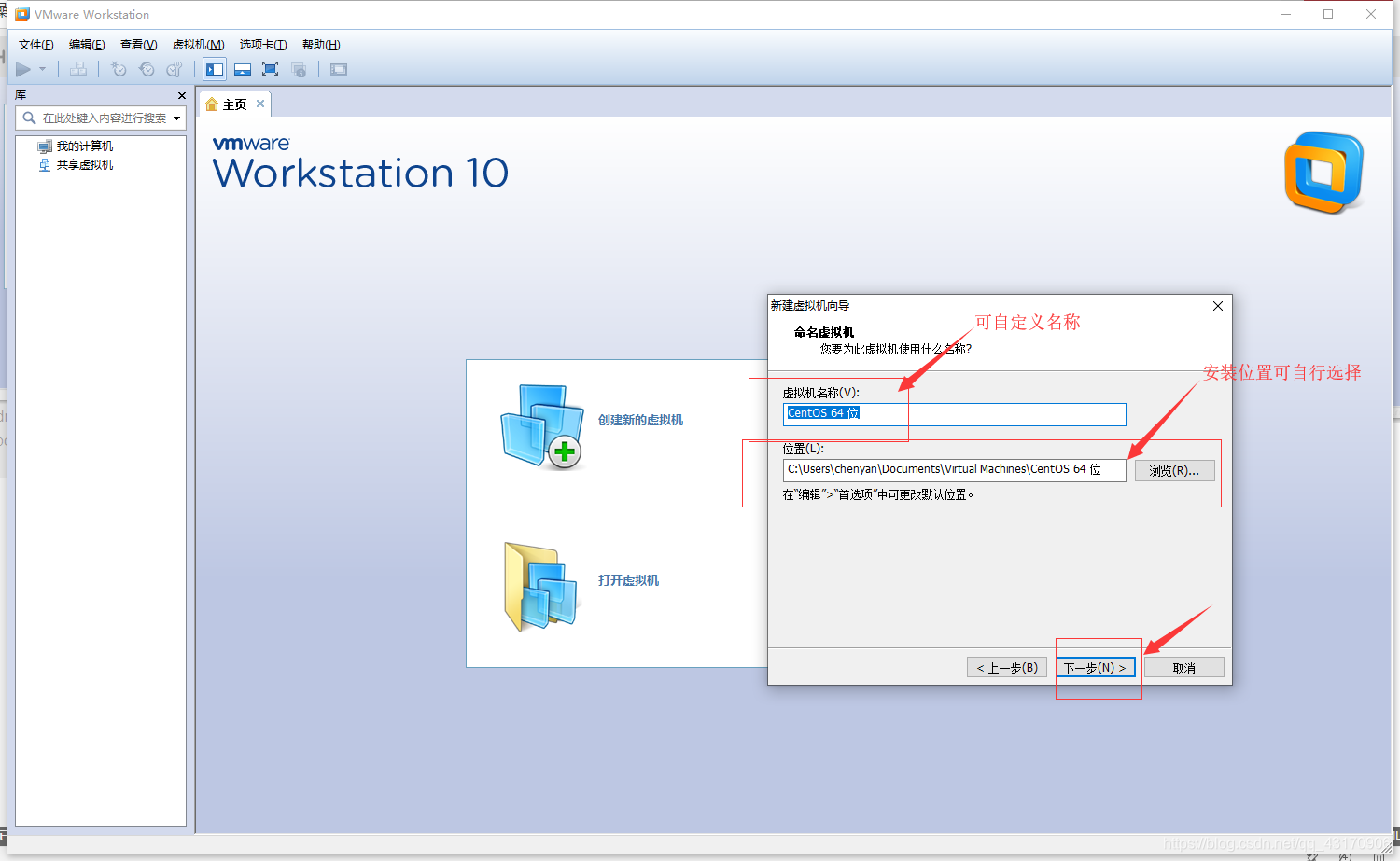Click the 虚拟机名称 text field
This screenshot has height=861, width=1400.
954,413
